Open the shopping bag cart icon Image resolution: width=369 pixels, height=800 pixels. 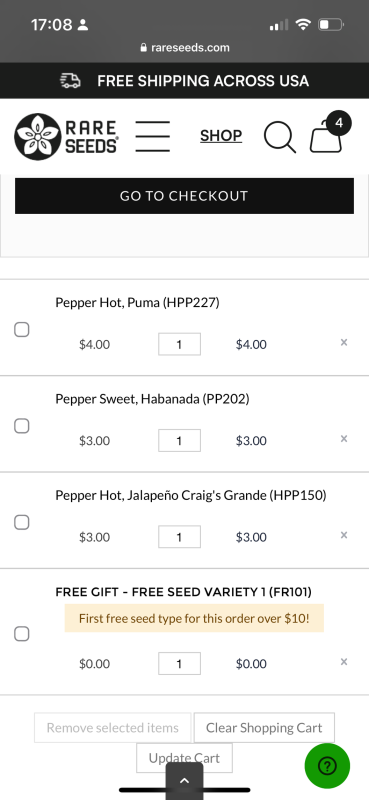327,135
